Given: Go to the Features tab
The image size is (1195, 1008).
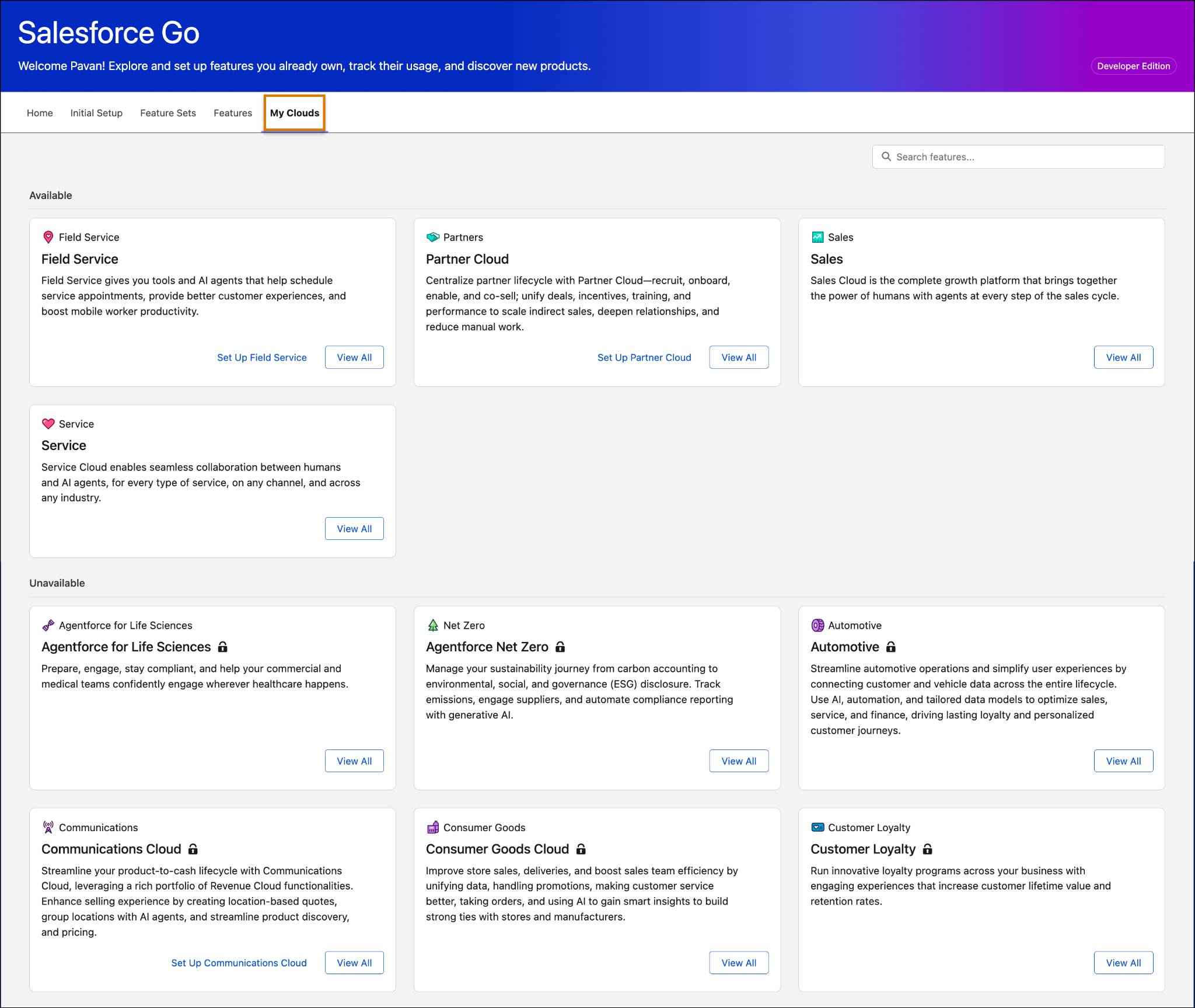Looking at the screenshot, I should [x=233, y=113].
